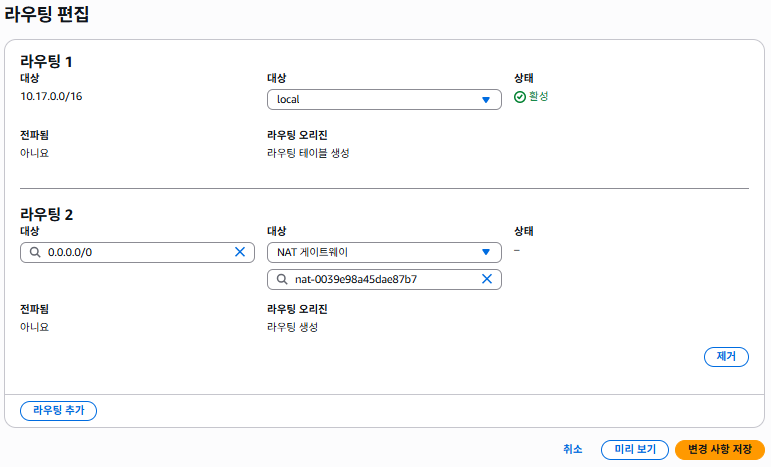
Task: Cancel editing via 취소 link
Action: [572, 450]
